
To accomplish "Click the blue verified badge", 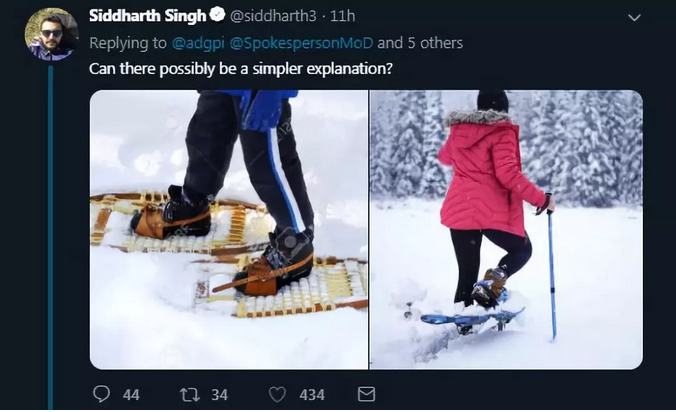I will coord(217,16).
